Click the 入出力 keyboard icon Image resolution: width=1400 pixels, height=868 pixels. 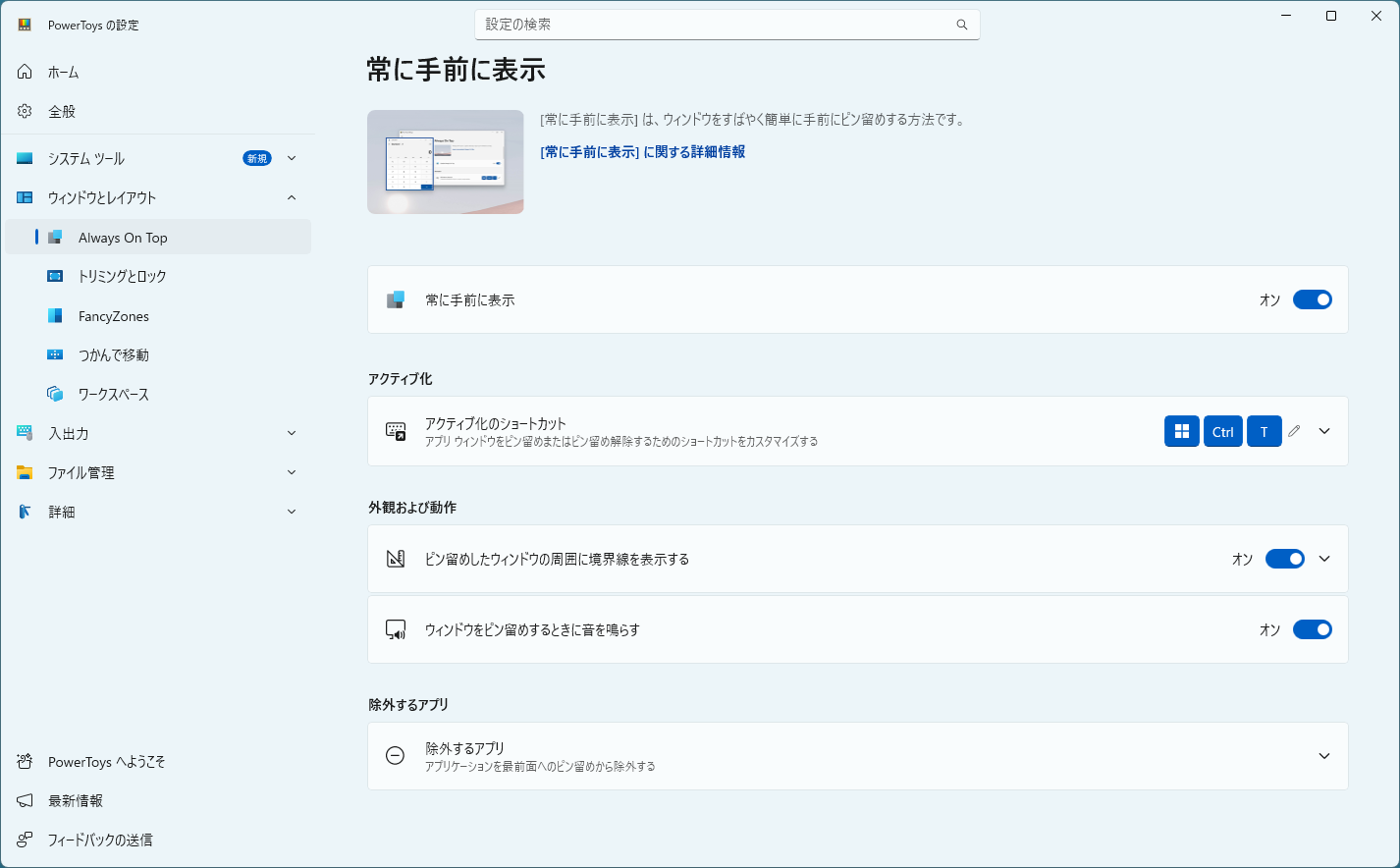coord(25,433)
